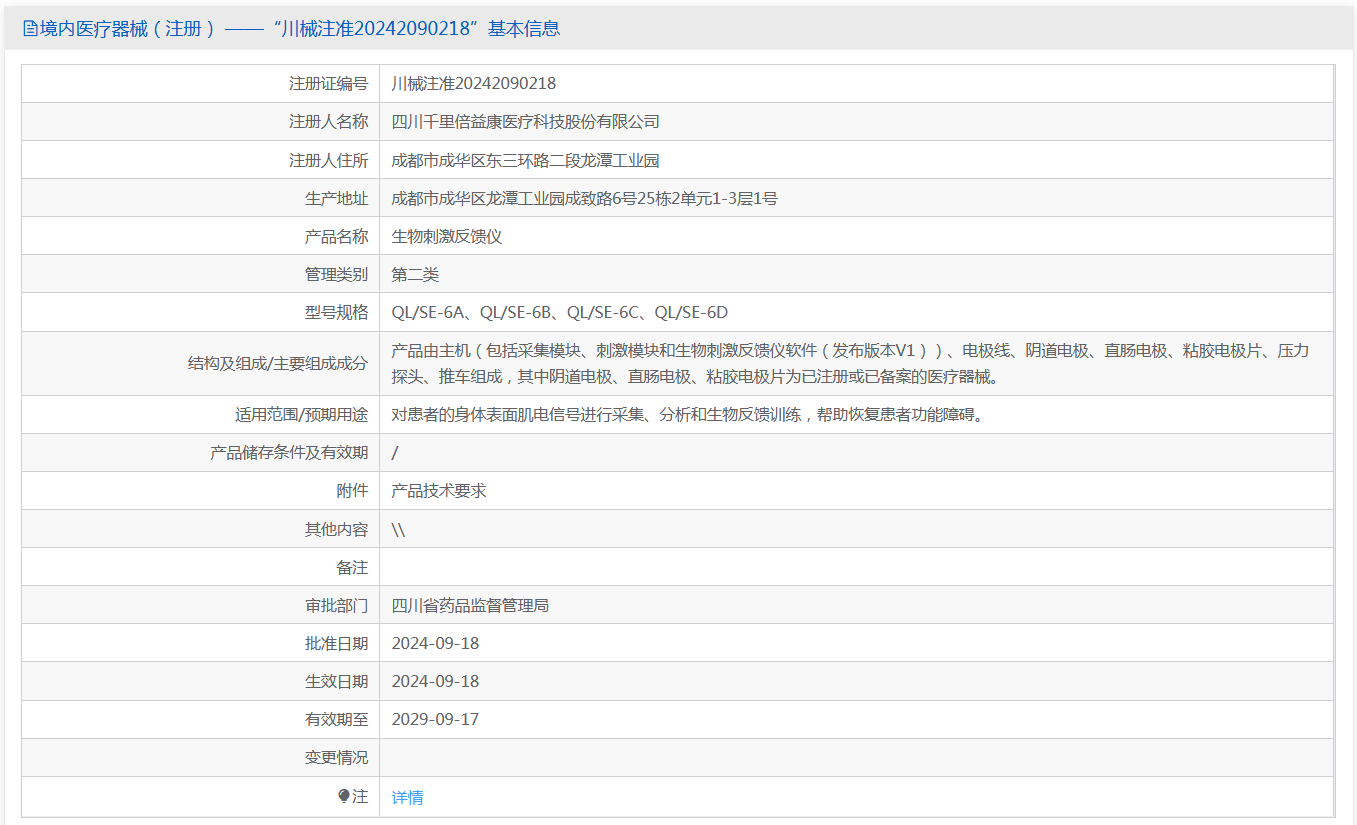Click the label 生效日期

point(336,681)
